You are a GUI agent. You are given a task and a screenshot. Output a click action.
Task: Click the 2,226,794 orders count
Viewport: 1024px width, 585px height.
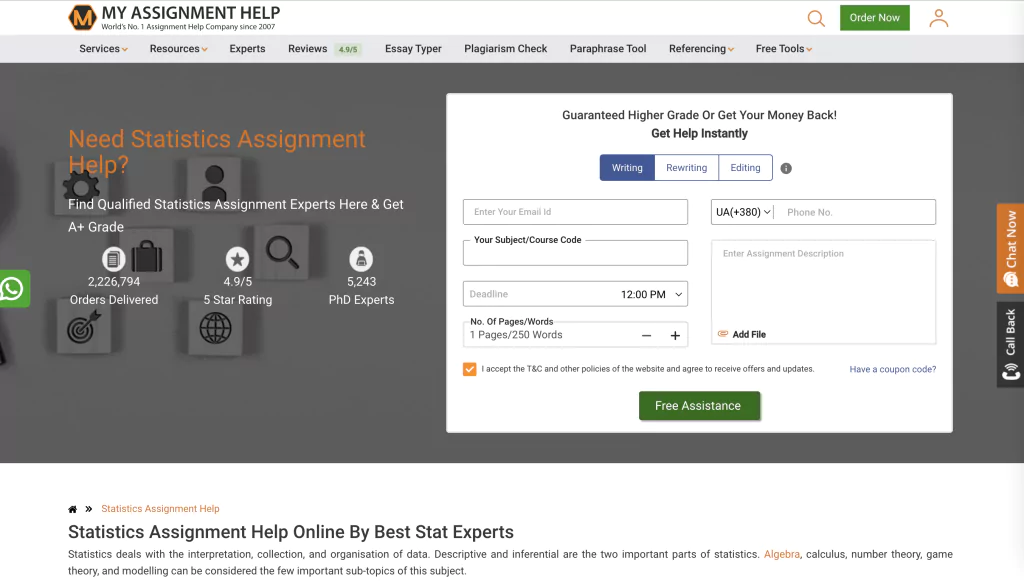pyautogui.click(x=114, y=282)
